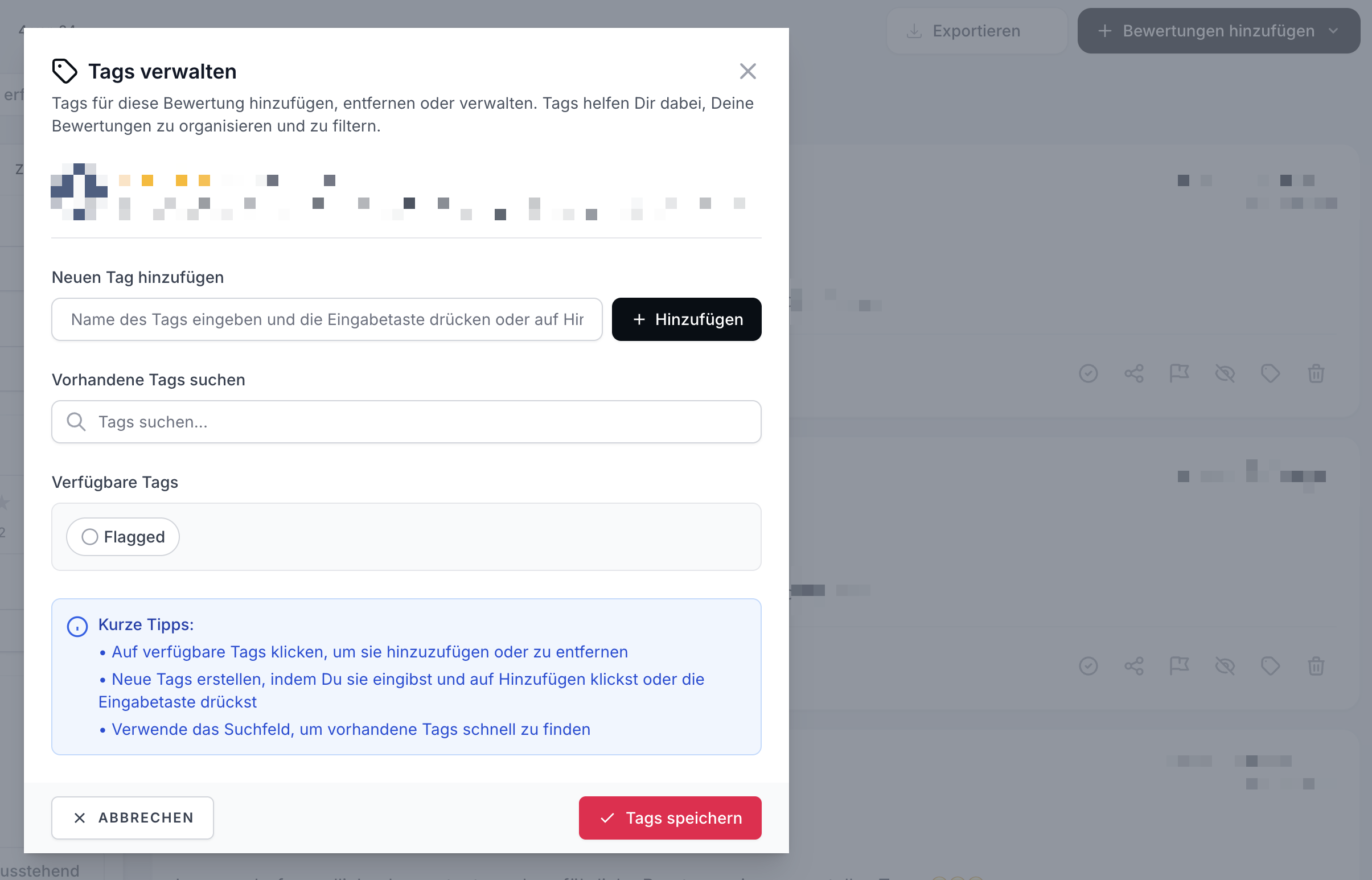1372x880 pixels.
Task: Click the Hinzufügen button
Action: pos(687,319)
